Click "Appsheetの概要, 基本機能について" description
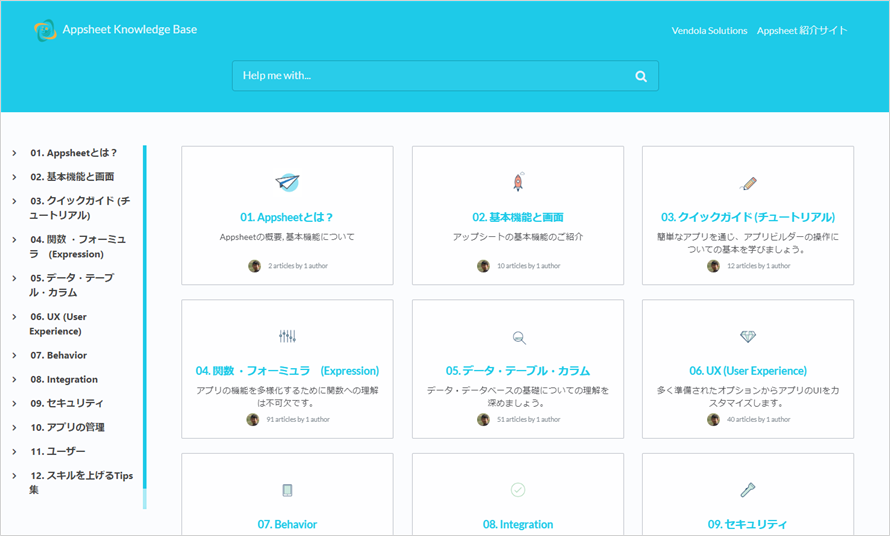The image size is (890, 536). pyautogui.click(x=287, y=237)
